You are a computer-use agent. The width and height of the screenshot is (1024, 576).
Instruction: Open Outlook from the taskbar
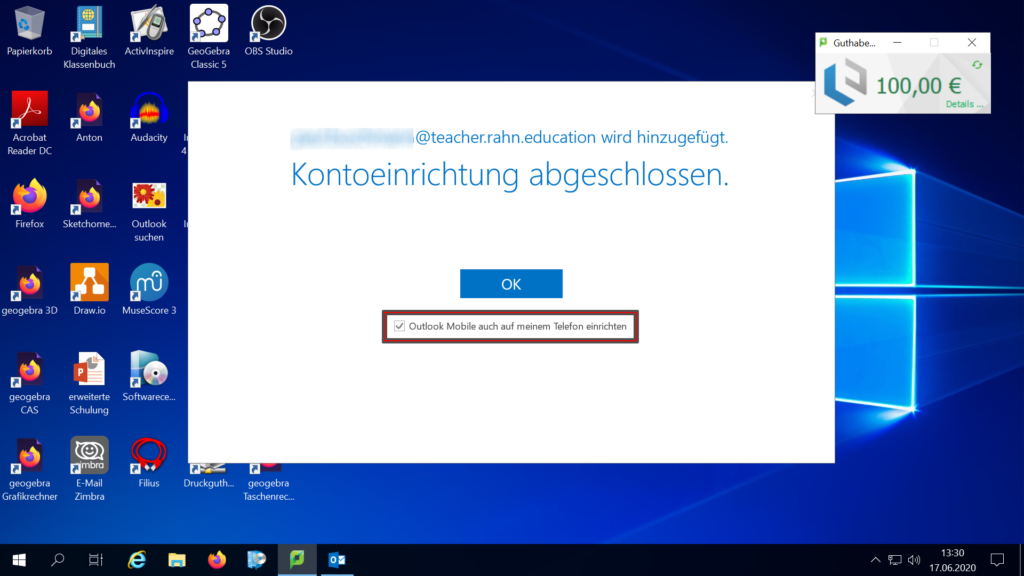coord(337,560)
